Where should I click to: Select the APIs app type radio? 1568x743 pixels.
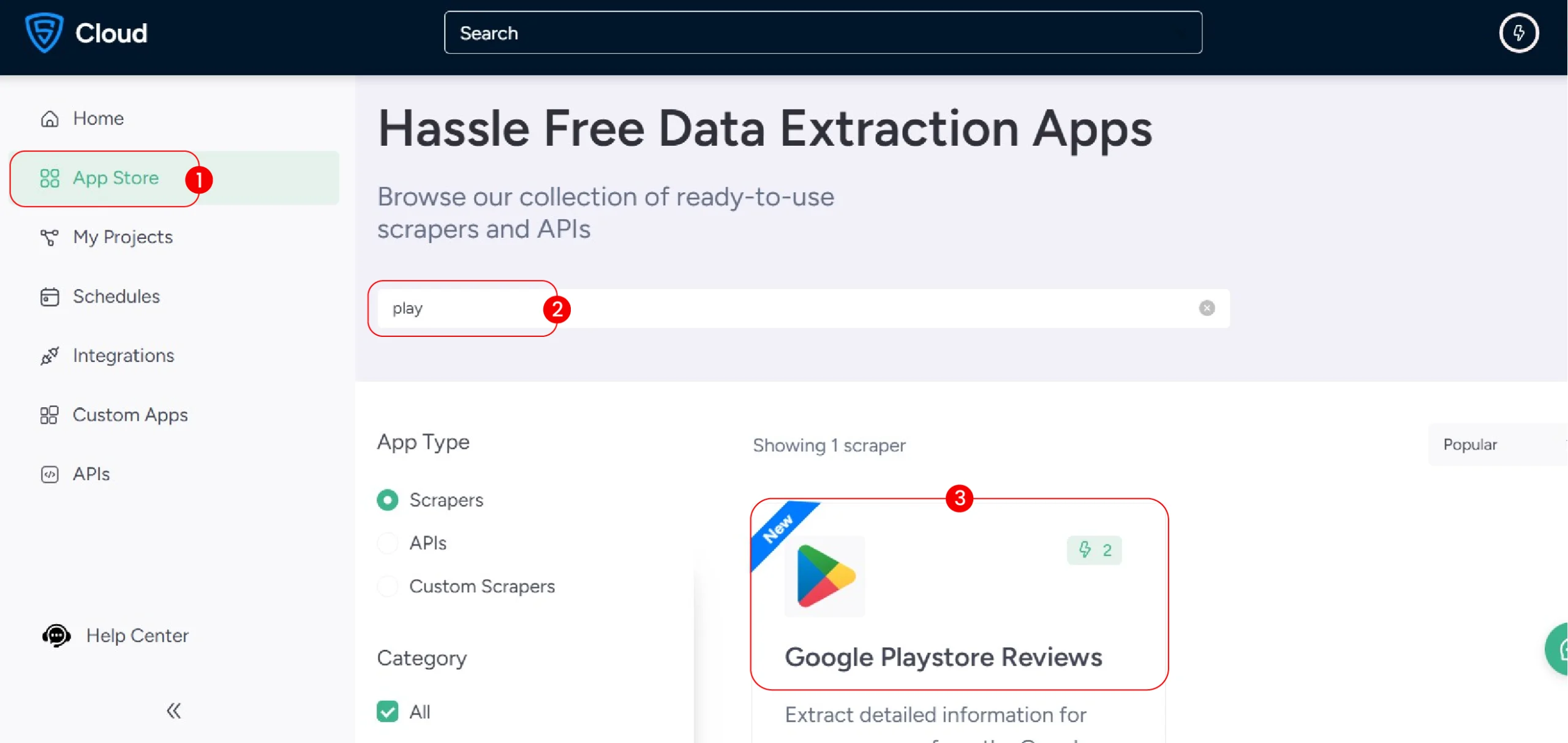[387, 543]
